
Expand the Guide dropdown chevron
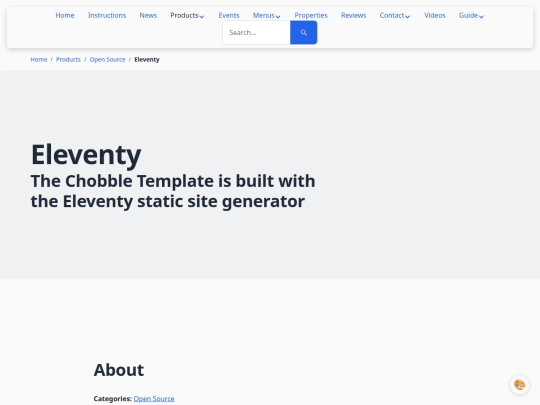click(481, 17)
